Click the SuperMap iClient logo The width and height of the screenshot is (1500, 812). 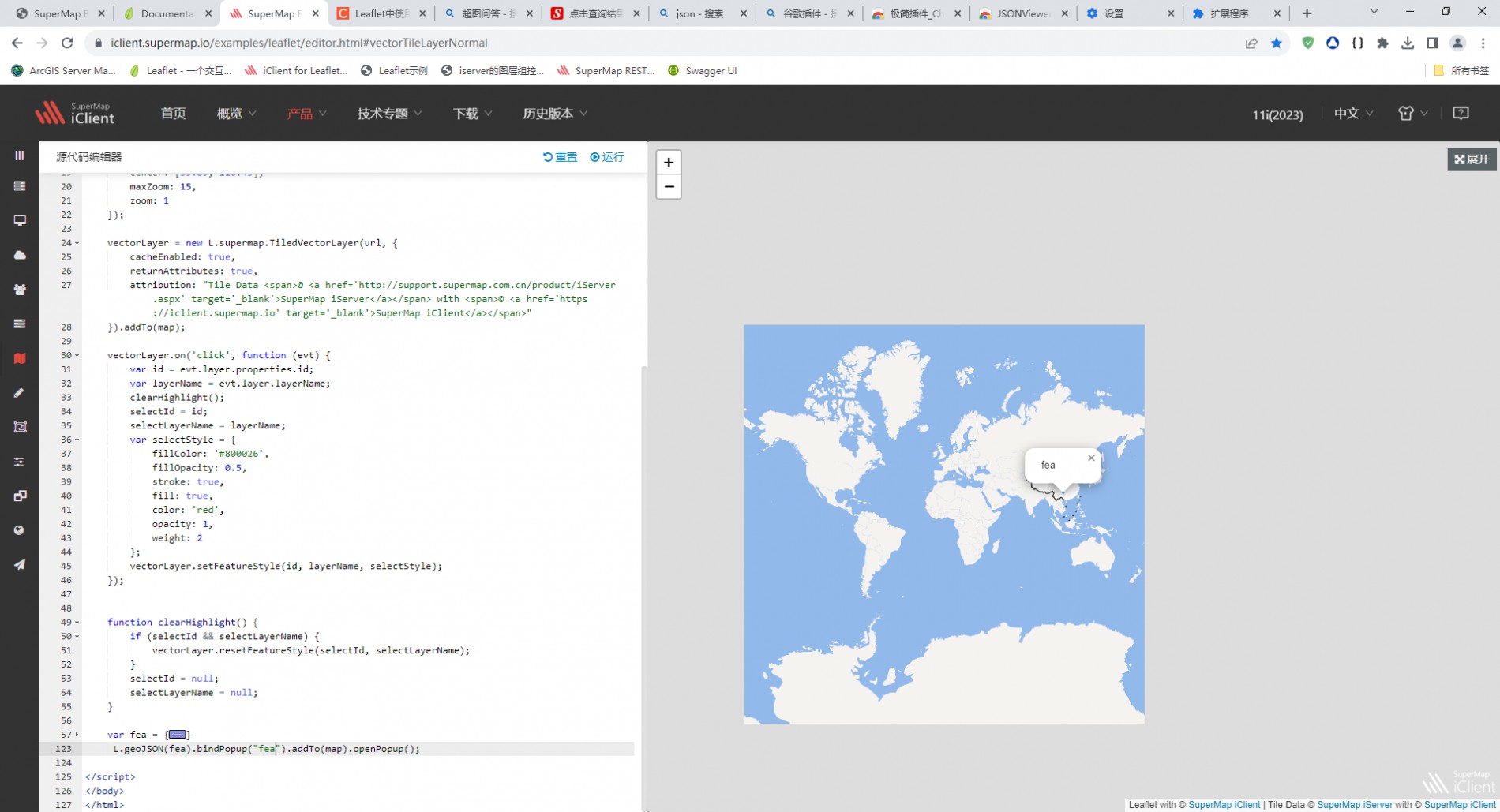[75, 114]
